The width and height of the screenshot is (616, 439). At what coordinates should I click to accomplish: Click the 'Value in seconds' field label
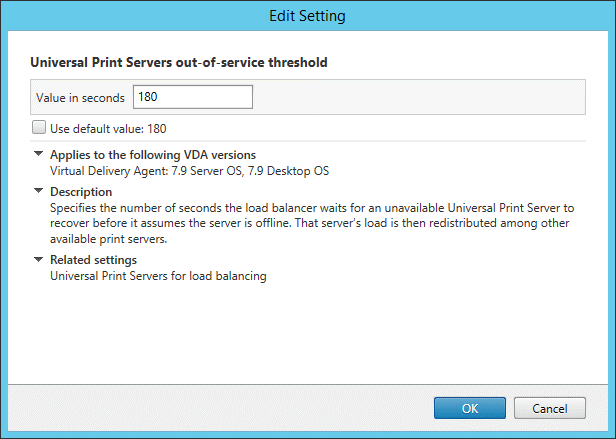(80, 97)
